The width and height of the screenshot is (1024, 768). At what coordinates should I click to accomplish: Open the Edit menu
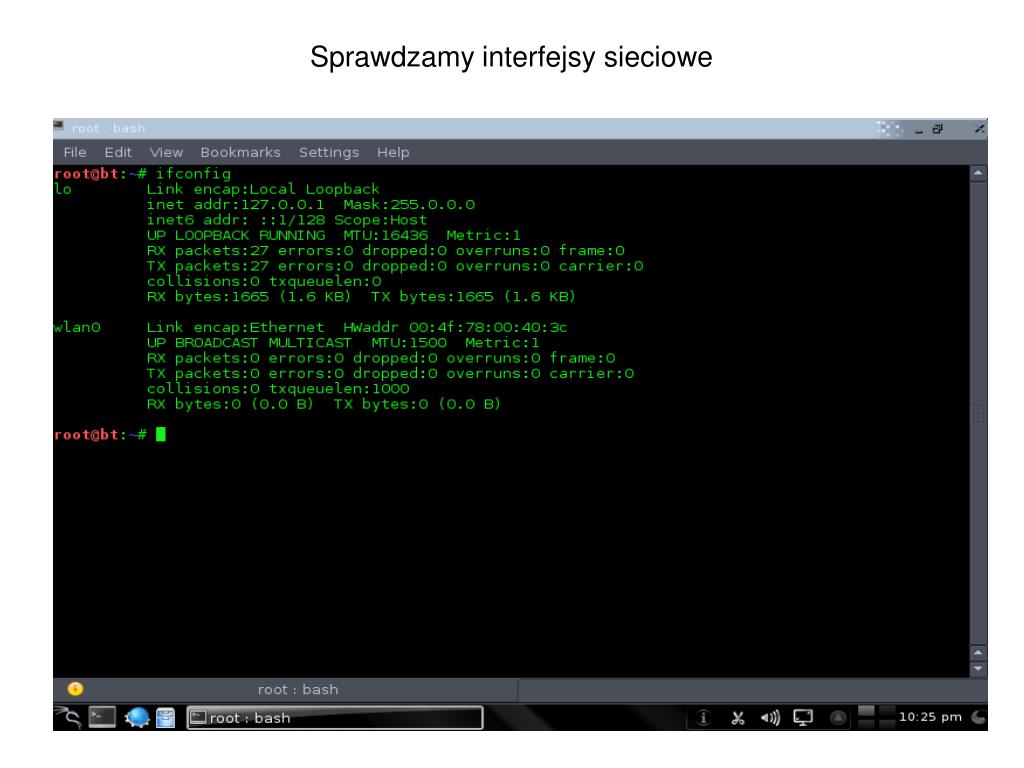coord(118,152)
